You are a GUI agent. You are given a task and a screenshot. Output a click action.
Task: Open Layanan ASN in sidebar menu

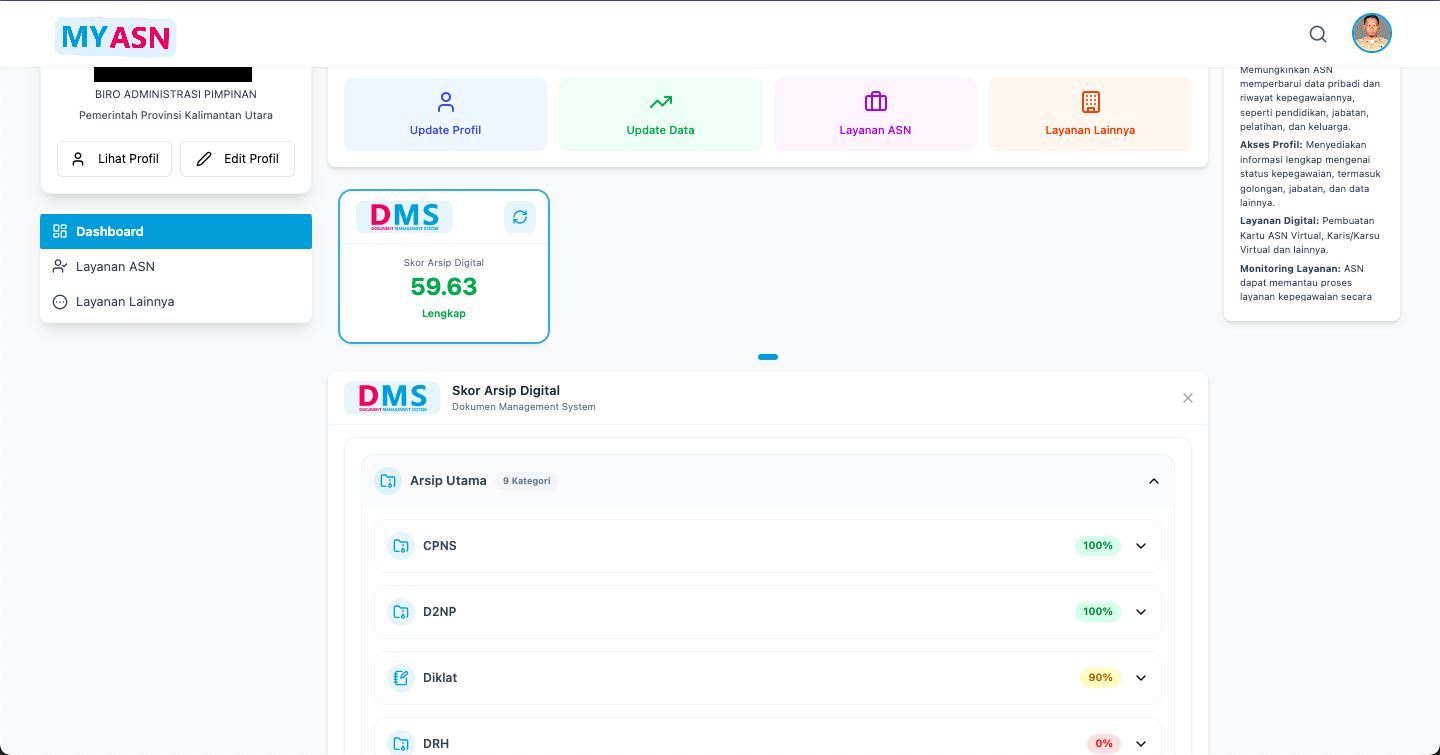click(115, 267)
